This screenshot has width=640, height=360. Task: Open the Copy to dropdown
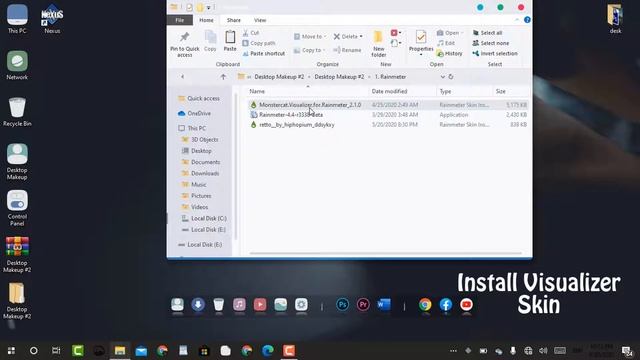coord(310,50)
